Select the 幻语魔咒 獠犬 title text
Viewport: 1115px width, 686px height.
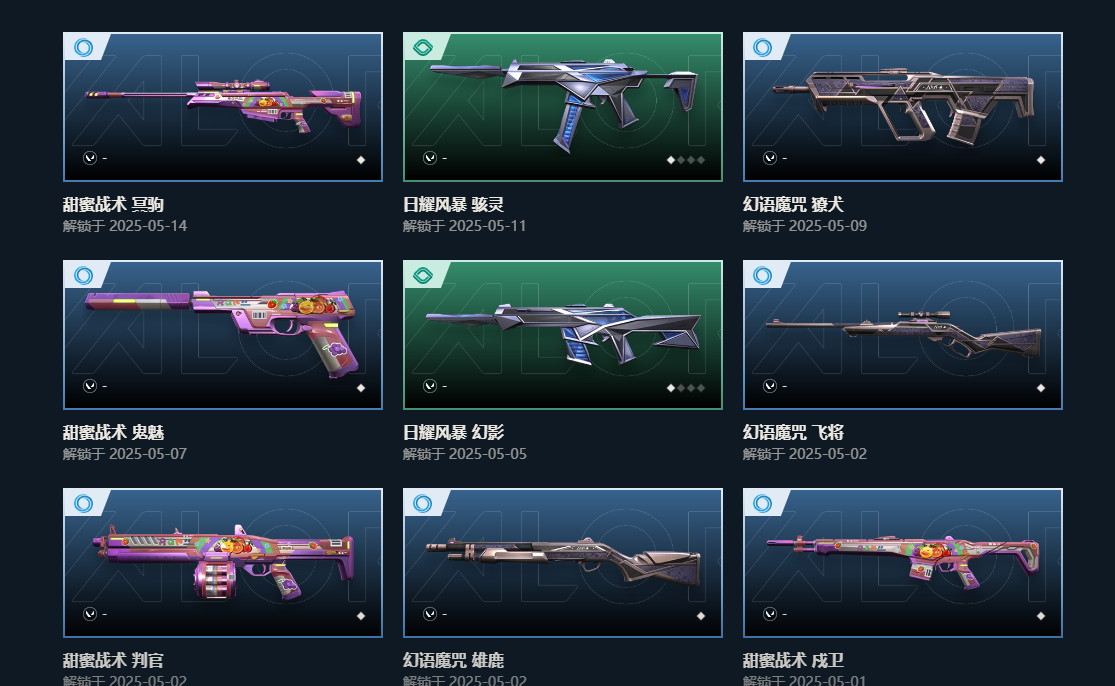[x=793, y=205]
